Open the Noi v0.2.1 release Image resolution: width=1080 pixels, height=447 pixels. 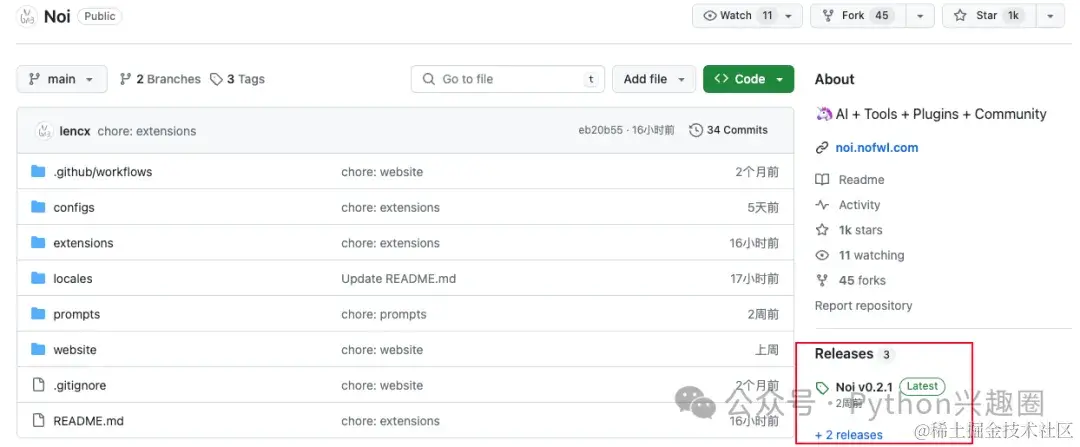(x=864, y=387)
